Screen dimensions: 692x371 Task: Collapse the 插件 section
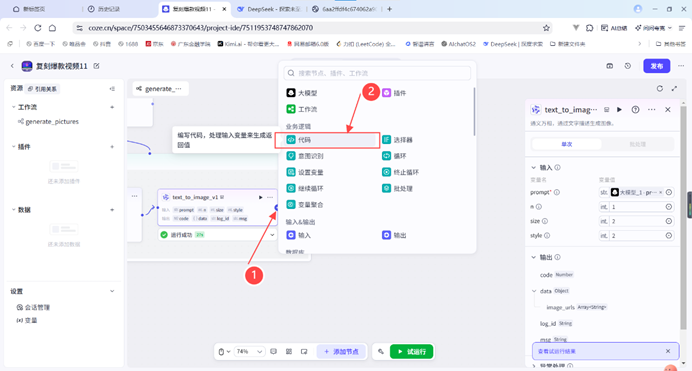13,146
